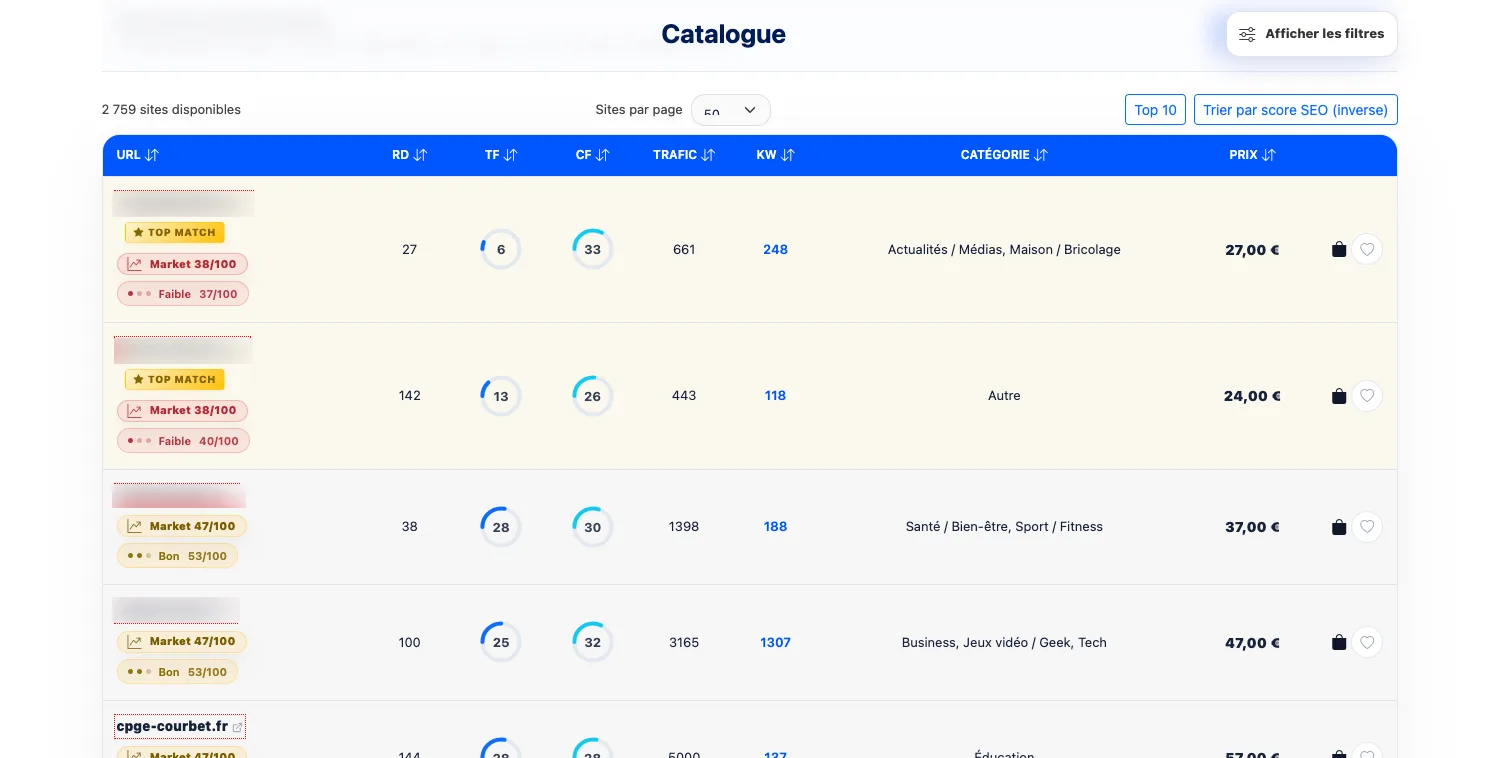Viewport: 1505px width, 758px height.
Task: Click Business, Jeux vidéo / Geek, Tech text
Action: pyautogui.click(x=1004, y=643)
